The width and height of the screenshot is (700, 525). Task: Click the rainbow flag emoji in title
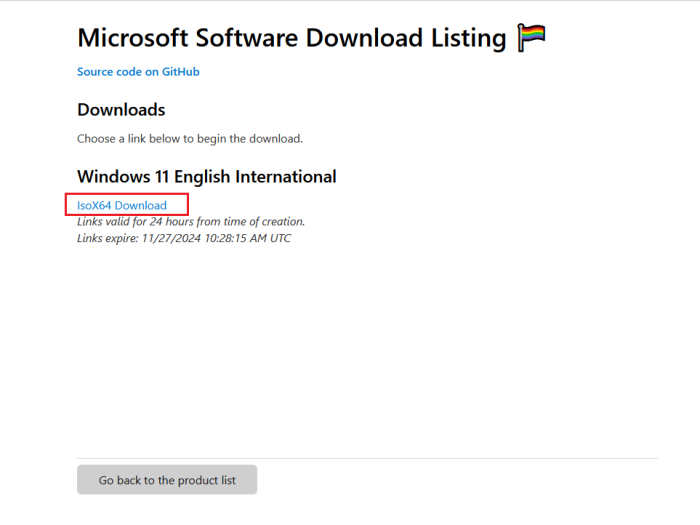coord(532,38)
